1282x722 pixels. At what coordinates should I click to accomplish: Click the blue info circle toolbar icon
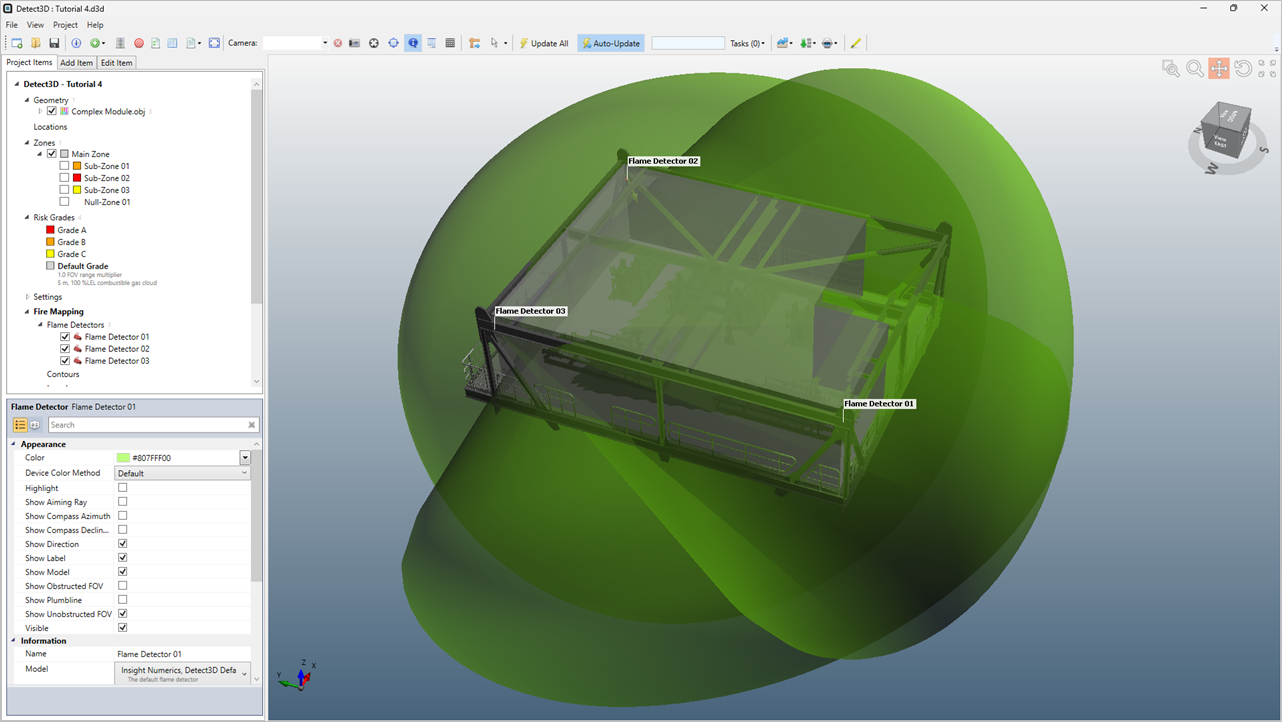tap(76, 43)
